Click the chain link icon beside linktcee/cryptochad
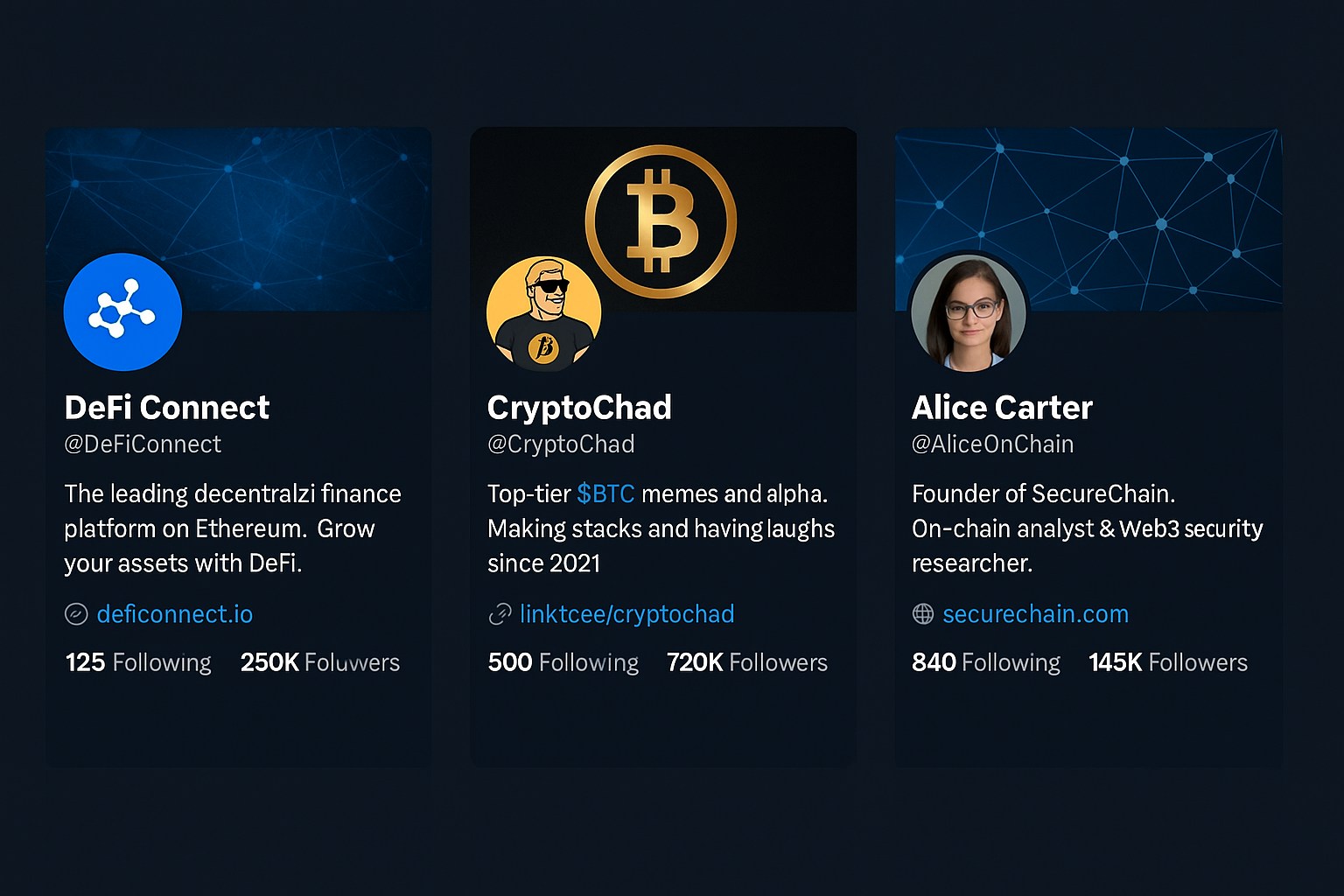The width and height of the screenshot is (1344, 896). coord(500,614)
